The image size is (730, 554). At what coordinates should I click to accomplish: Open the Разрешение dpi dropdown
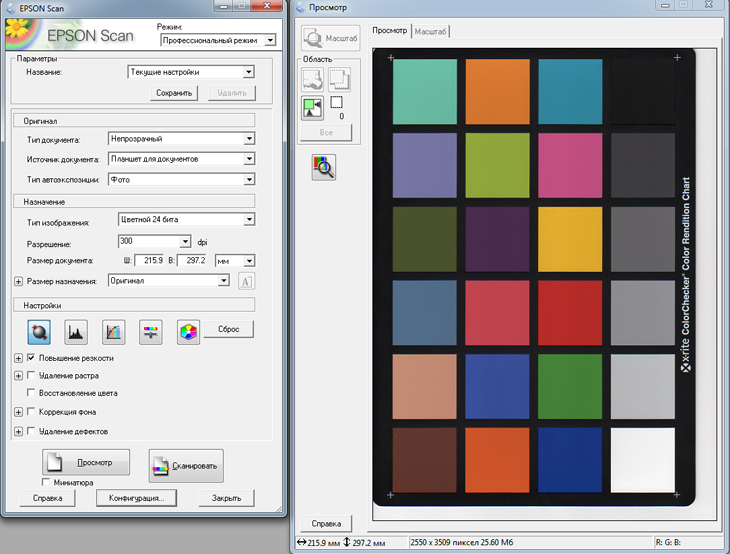coord(155,241)
